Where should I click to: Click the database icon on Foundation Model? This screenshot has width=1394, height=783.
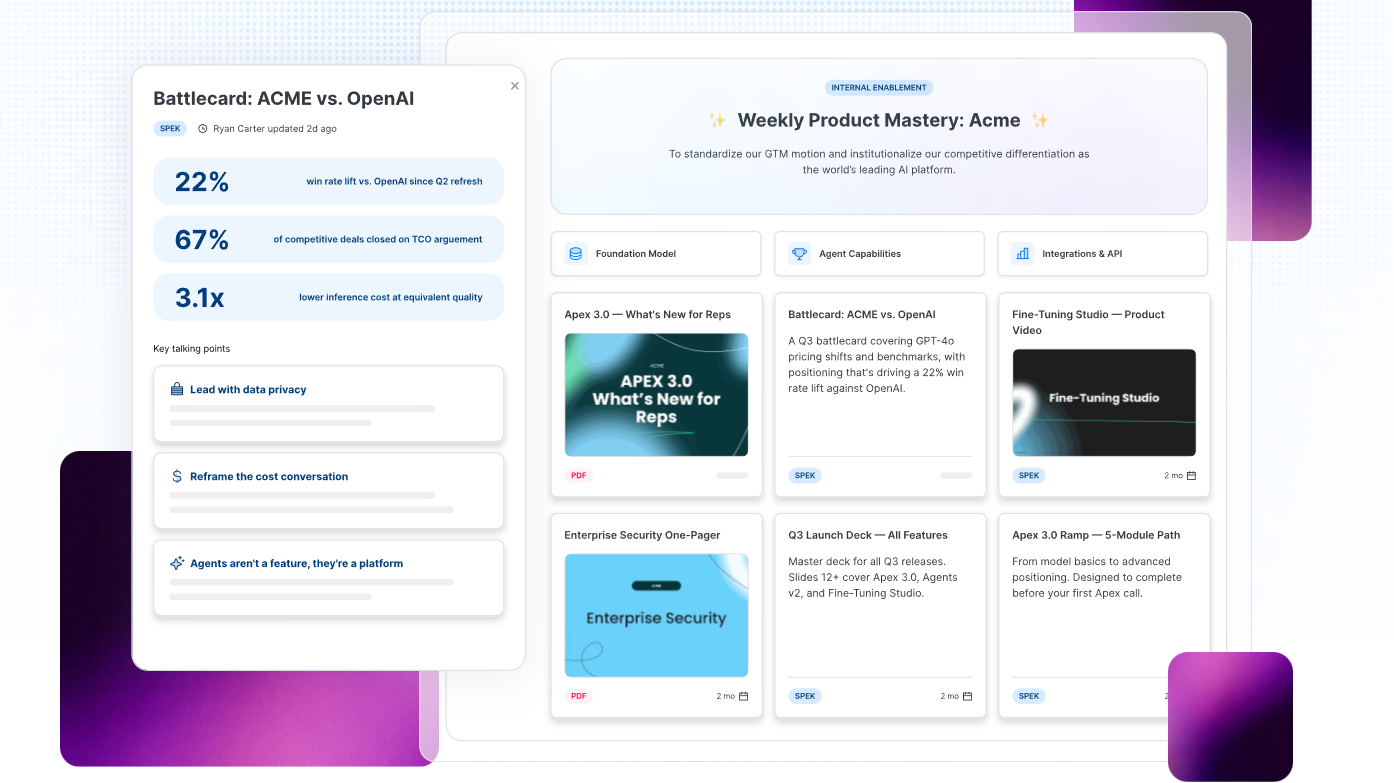(x=575, y=254)
